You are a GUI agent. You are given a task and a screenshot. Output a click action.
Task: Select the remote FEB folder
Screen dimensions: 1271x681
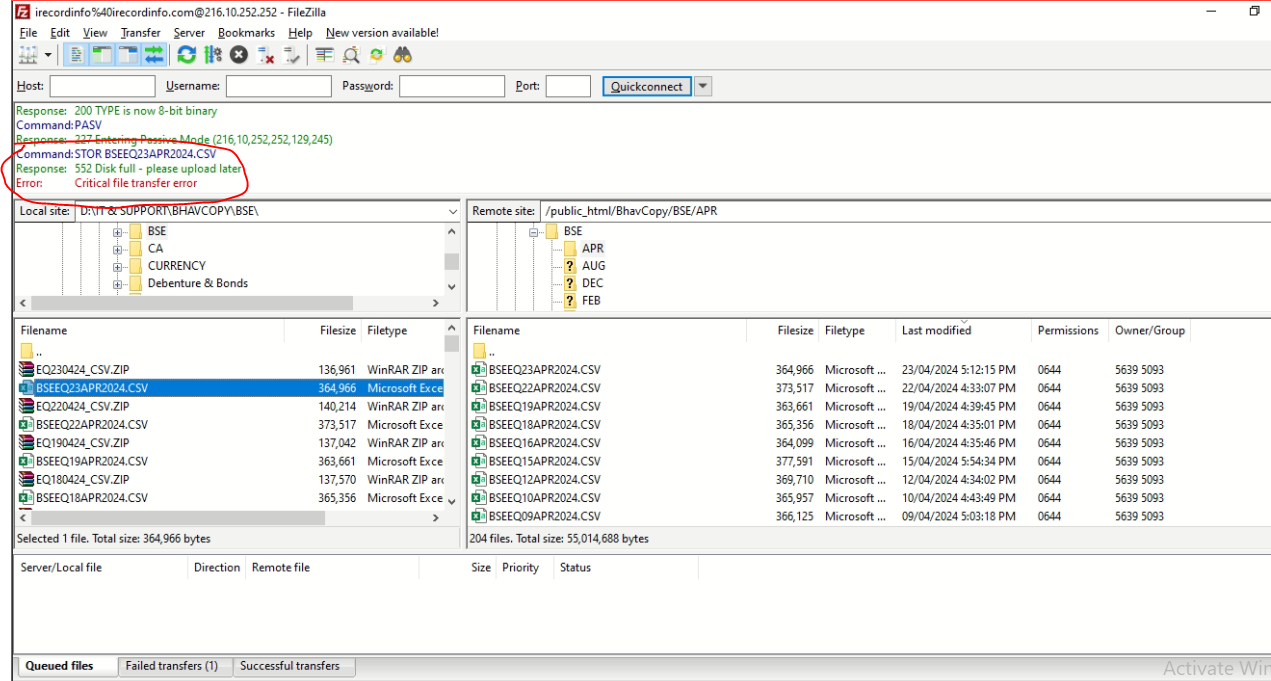tap(591, 300)
